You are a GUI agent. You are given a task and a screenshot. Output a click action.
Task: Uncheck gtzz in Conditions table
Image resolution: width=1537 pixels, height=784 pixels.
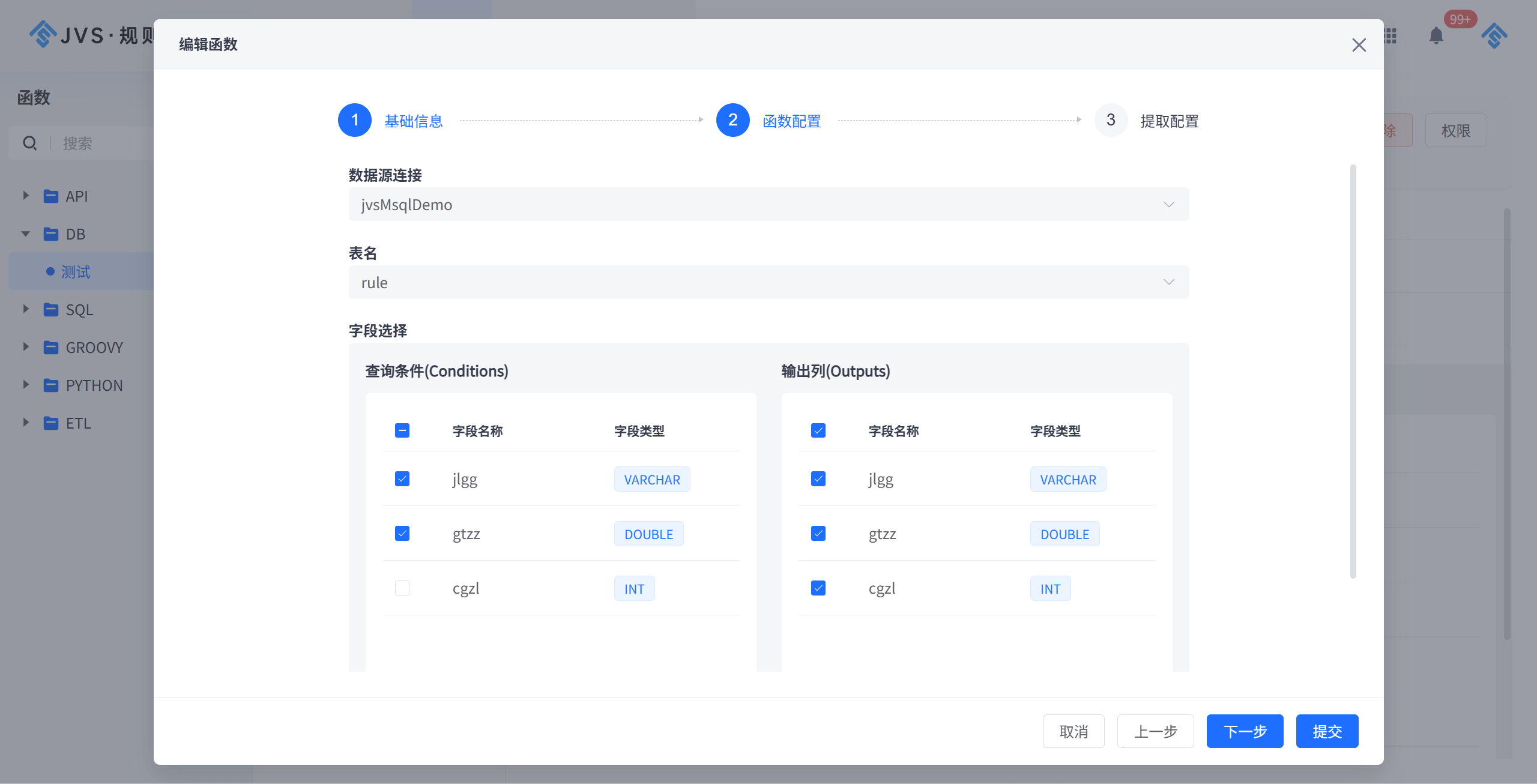tap(402, 533)
